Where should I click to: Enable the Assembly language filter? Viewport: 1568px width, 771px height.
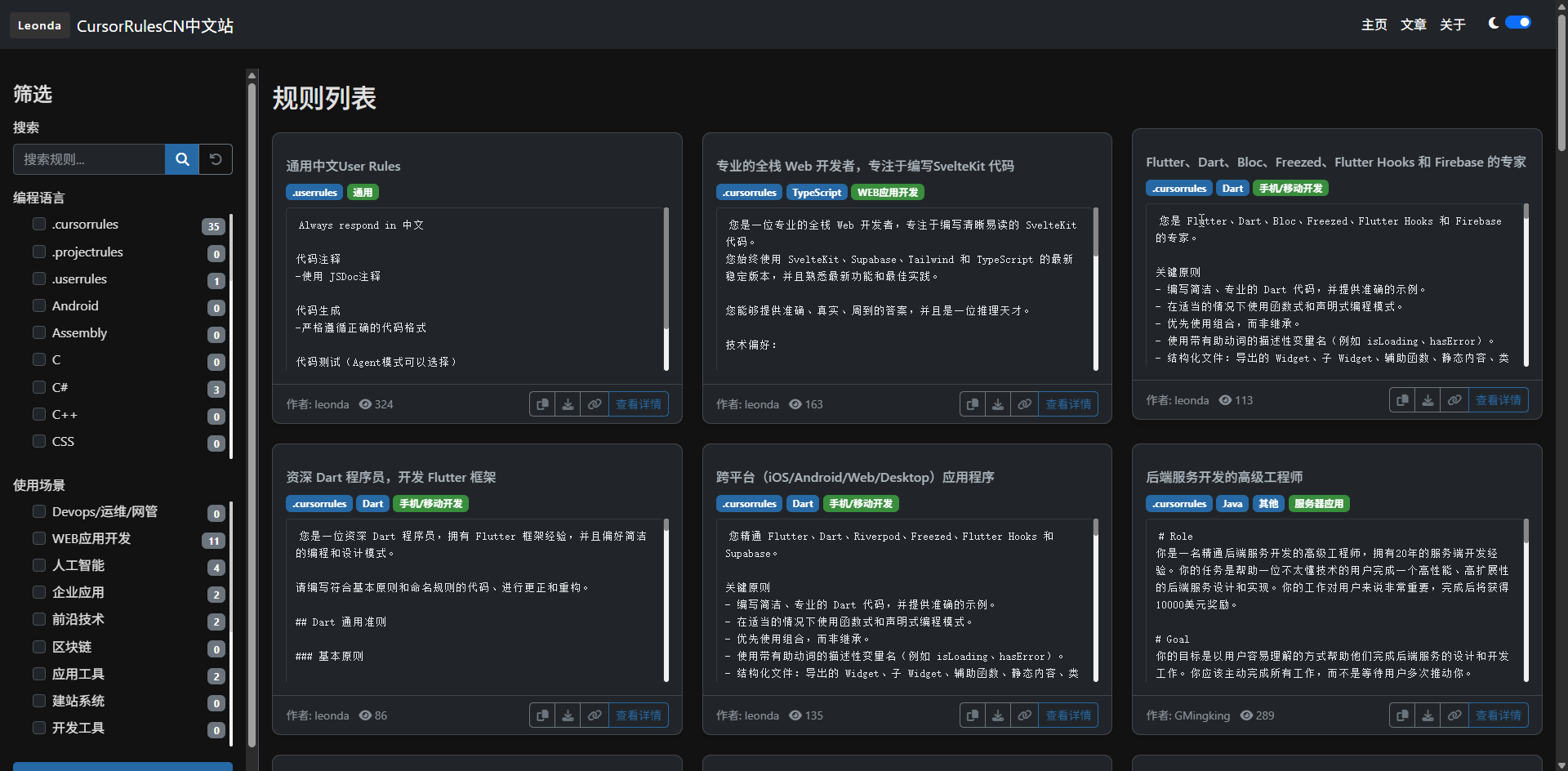[x=39, y=332]
